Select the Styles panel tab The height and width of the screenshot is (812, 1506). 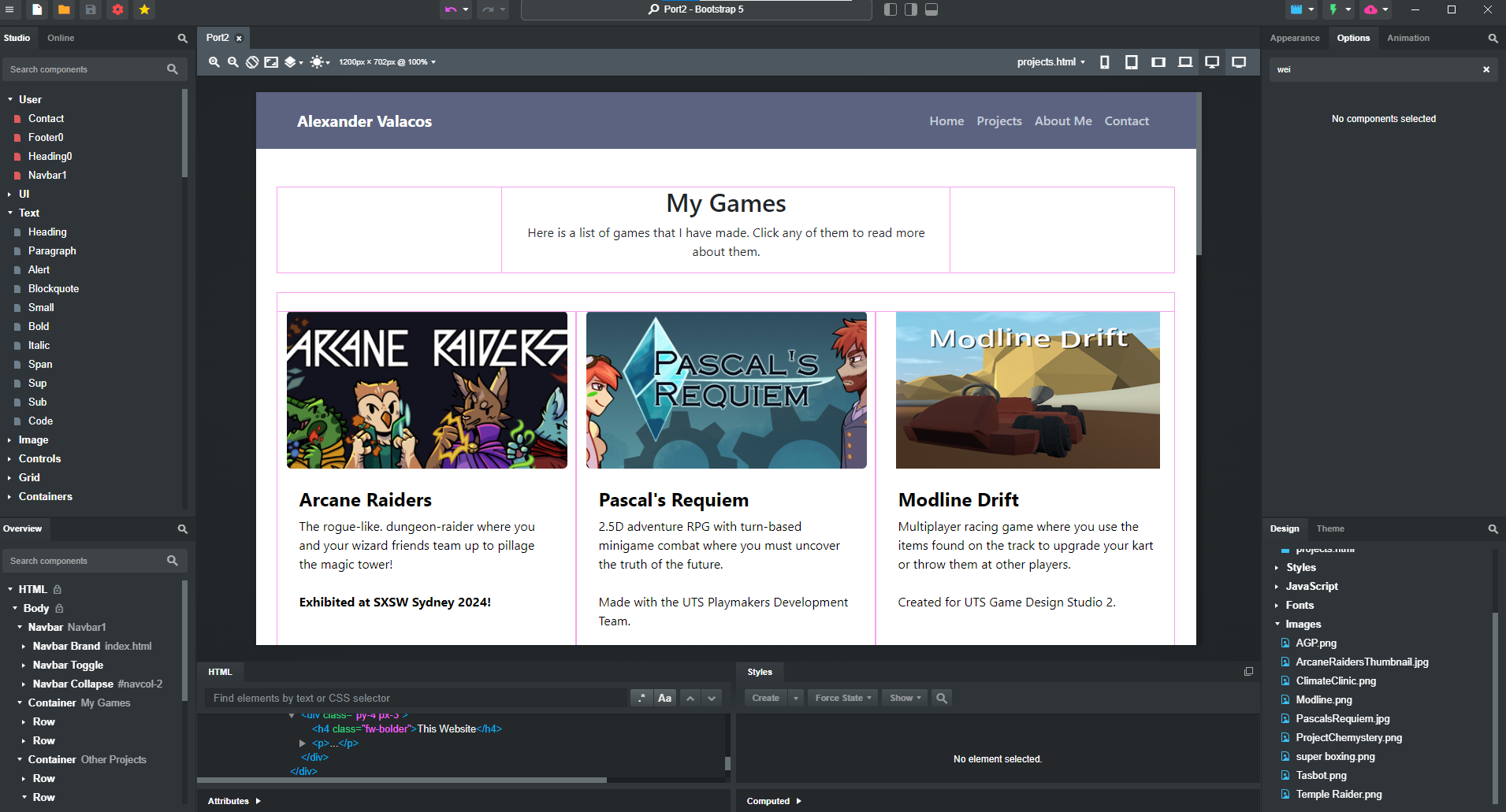tap(760, 672)
